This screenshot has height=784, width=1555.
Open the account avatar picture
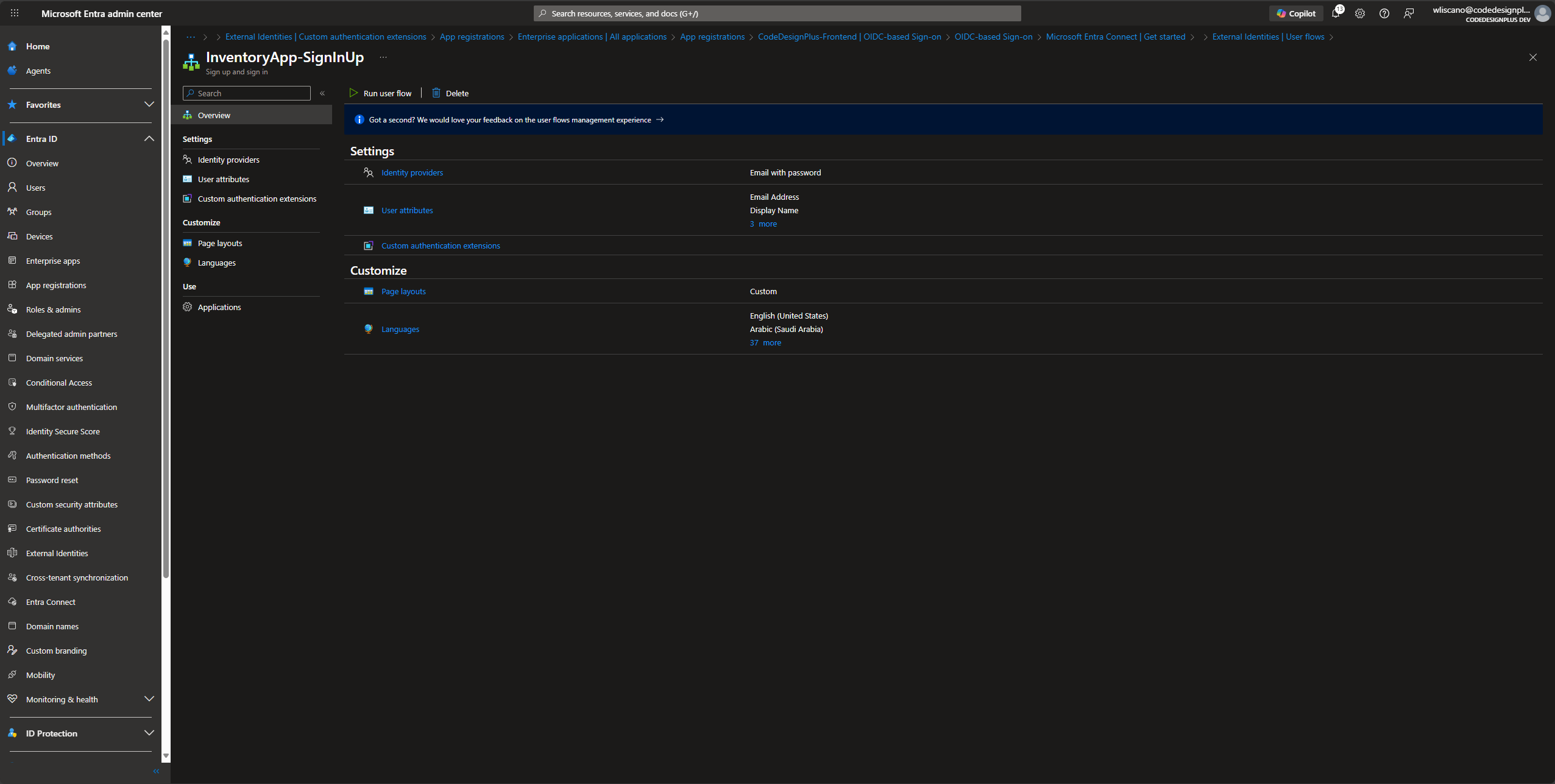click(1542, 13)
